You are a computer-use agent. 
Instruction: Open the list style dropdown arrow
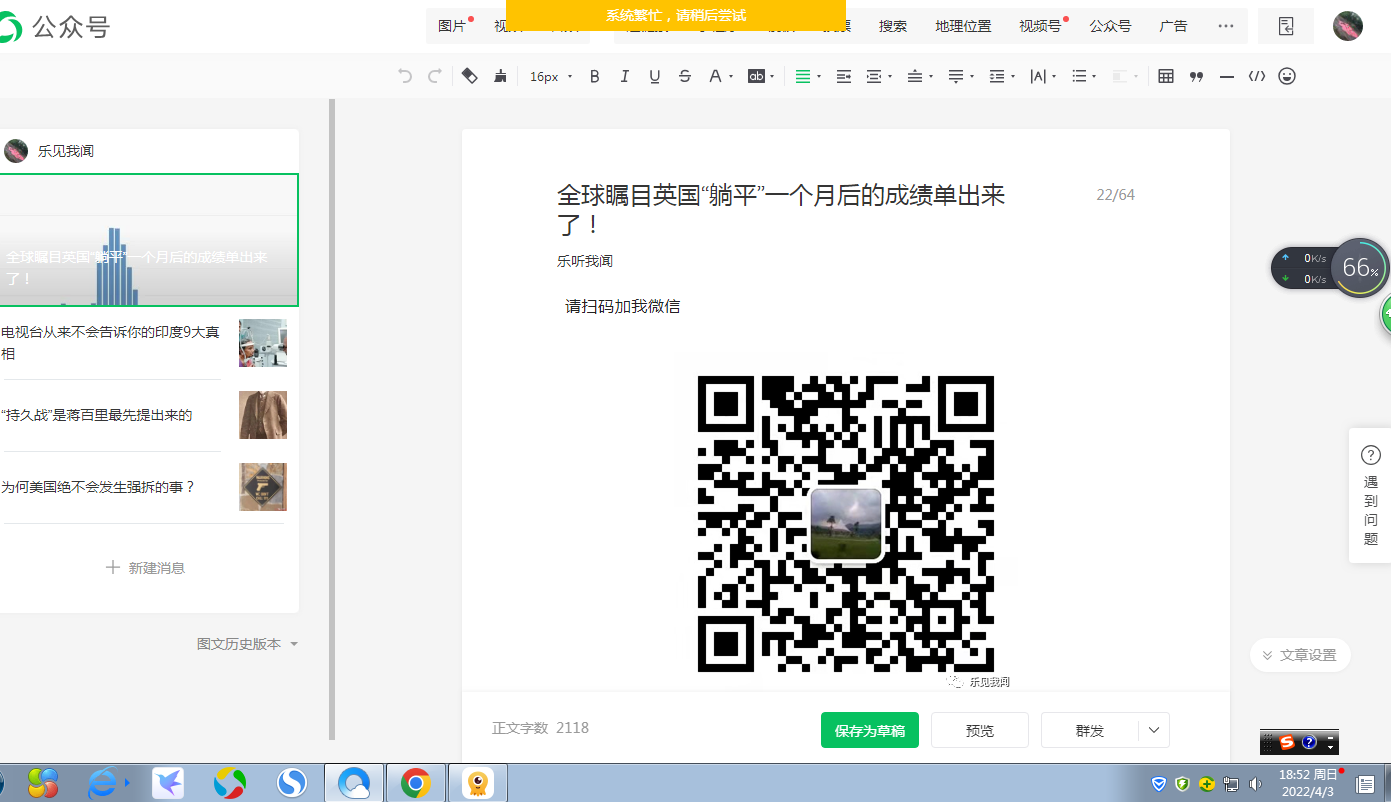1095,76
